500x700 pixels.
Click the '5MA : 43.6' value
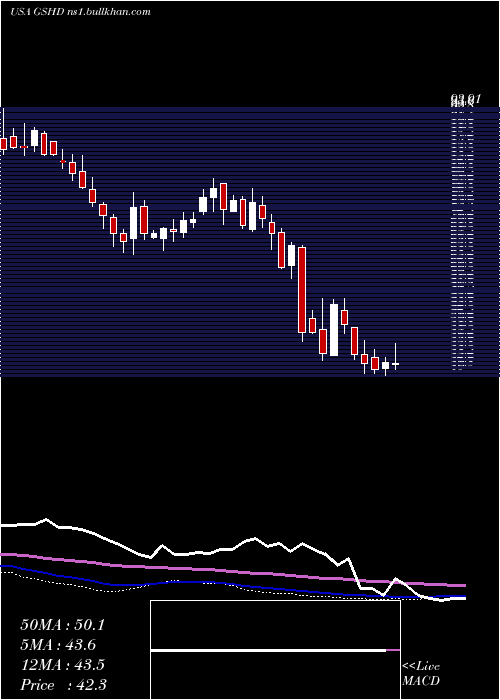pyautogui.click(x=58, y=645)
